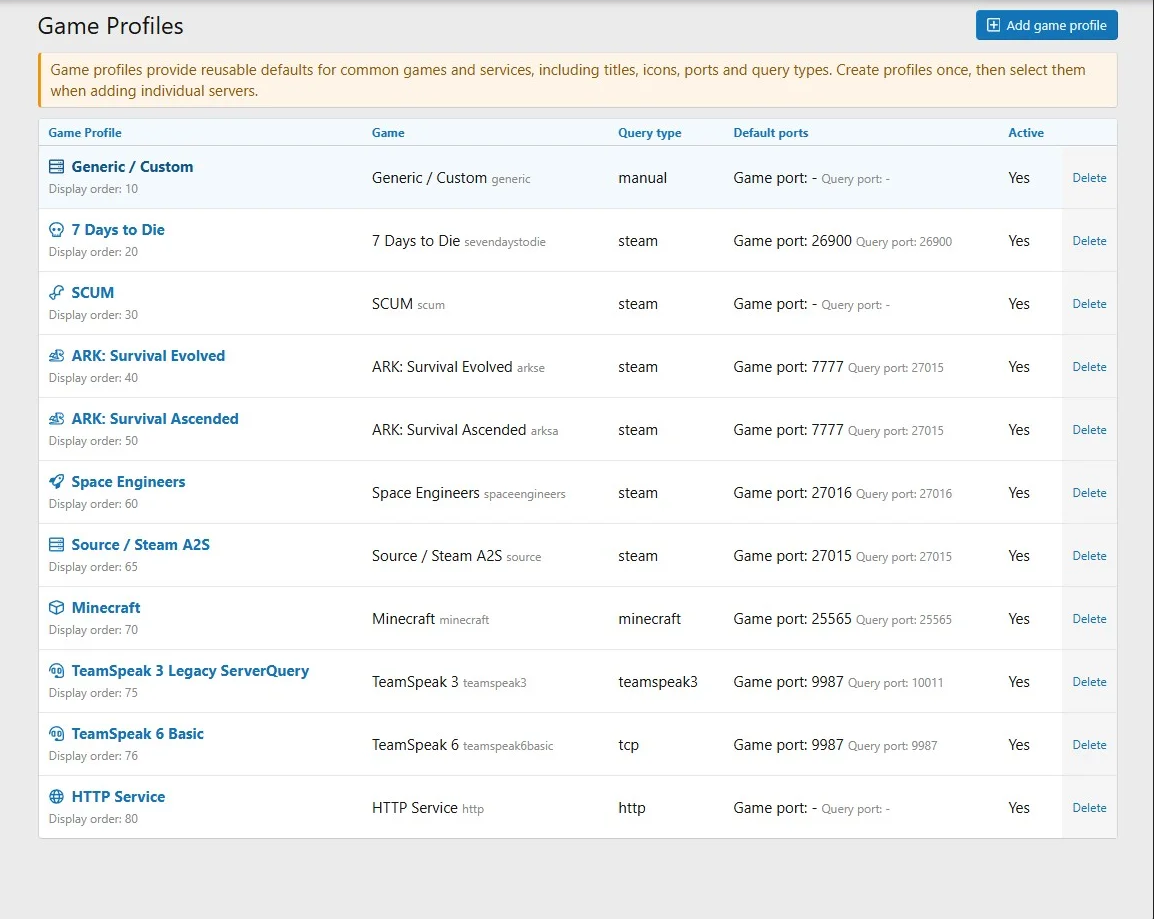Screen dimensions: 1154x919
Task: Open the TeamSpeak 6 Basic profile
Action: pyautogui.click(x=138, y=734)
